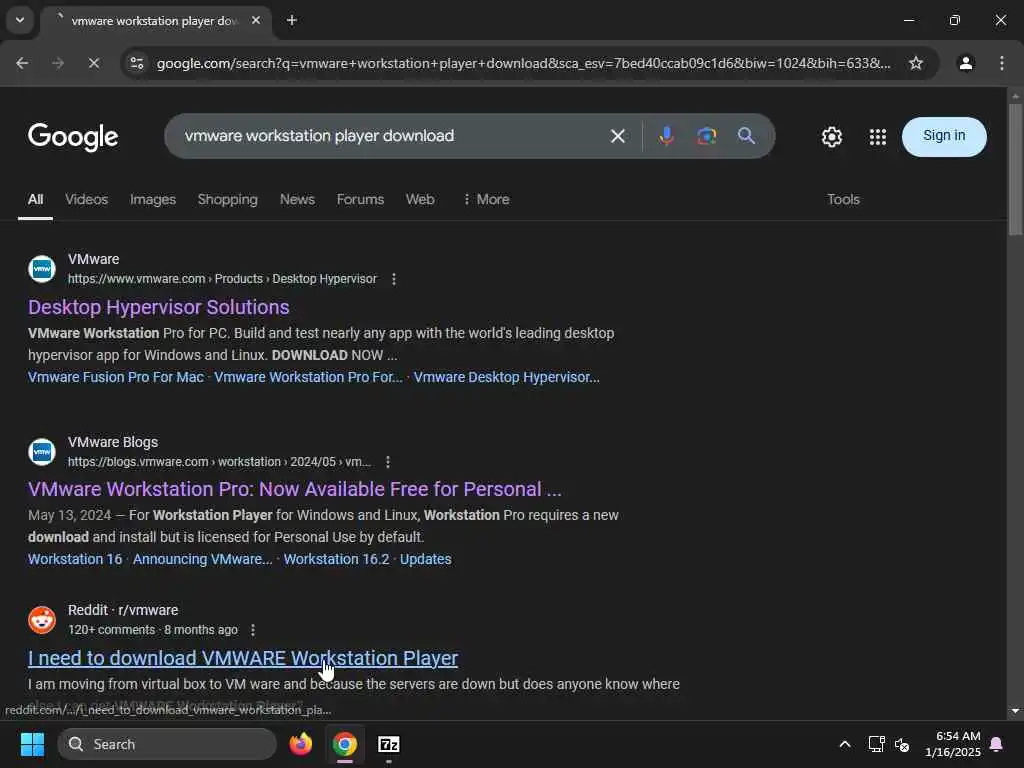Open Vmware Desktop Hypervisor... sitelink
Viewport: 1024px width, 768px height.
point(506,377)
